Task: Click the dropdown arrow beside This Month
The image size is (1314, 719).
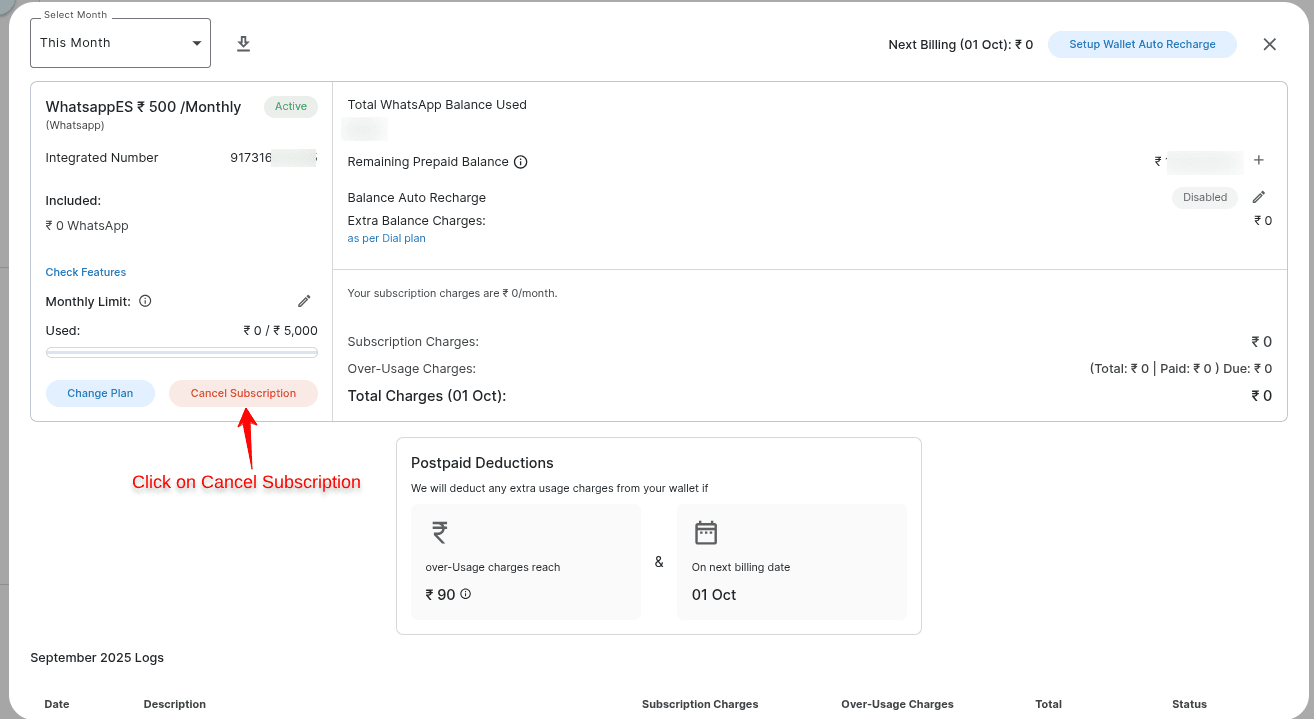Action: [x=197, y=43]
